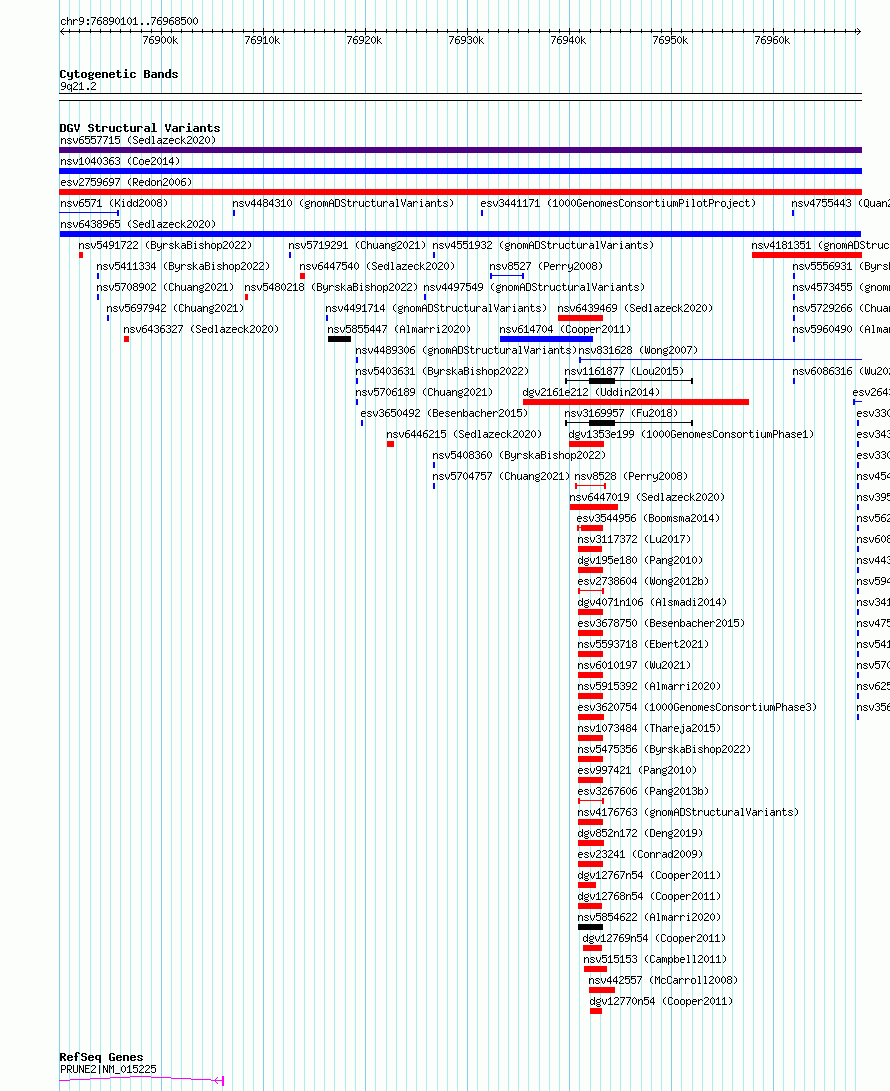
Task: Select the red esv2759697 variant bar
Action: tap(461, 191)
